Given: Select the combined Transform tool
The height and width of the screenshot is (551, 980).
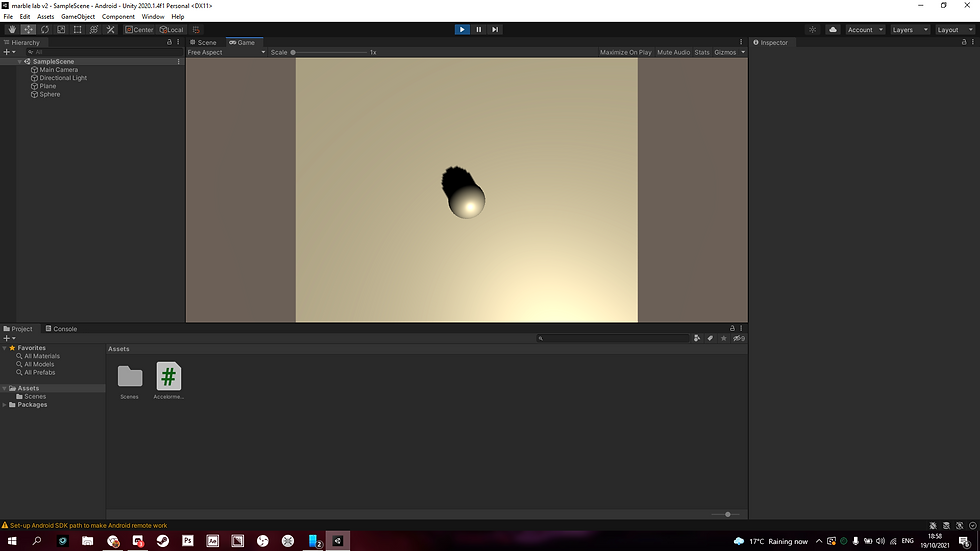Looking at the screenshot, I should (94, 29).
